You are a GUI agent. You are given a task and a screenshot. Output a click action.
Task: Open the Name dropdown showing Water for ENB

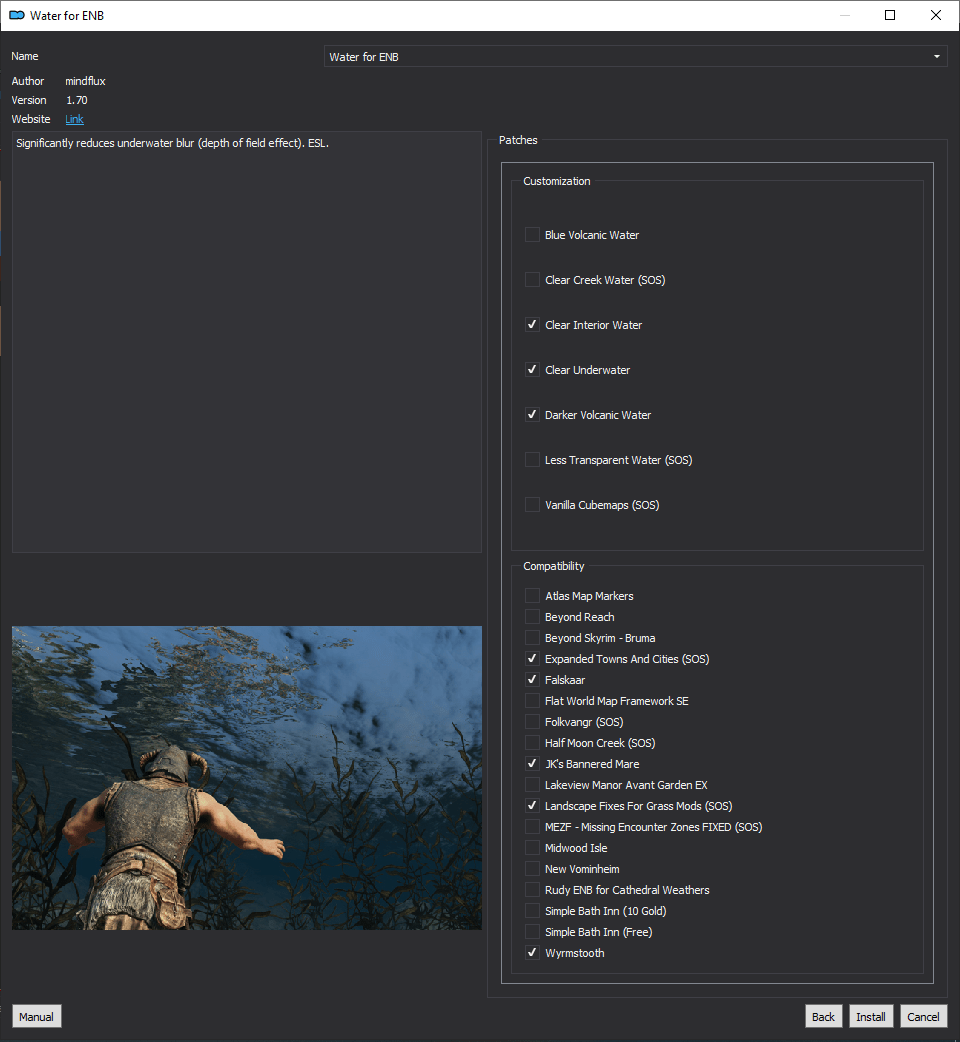(635, 56)
